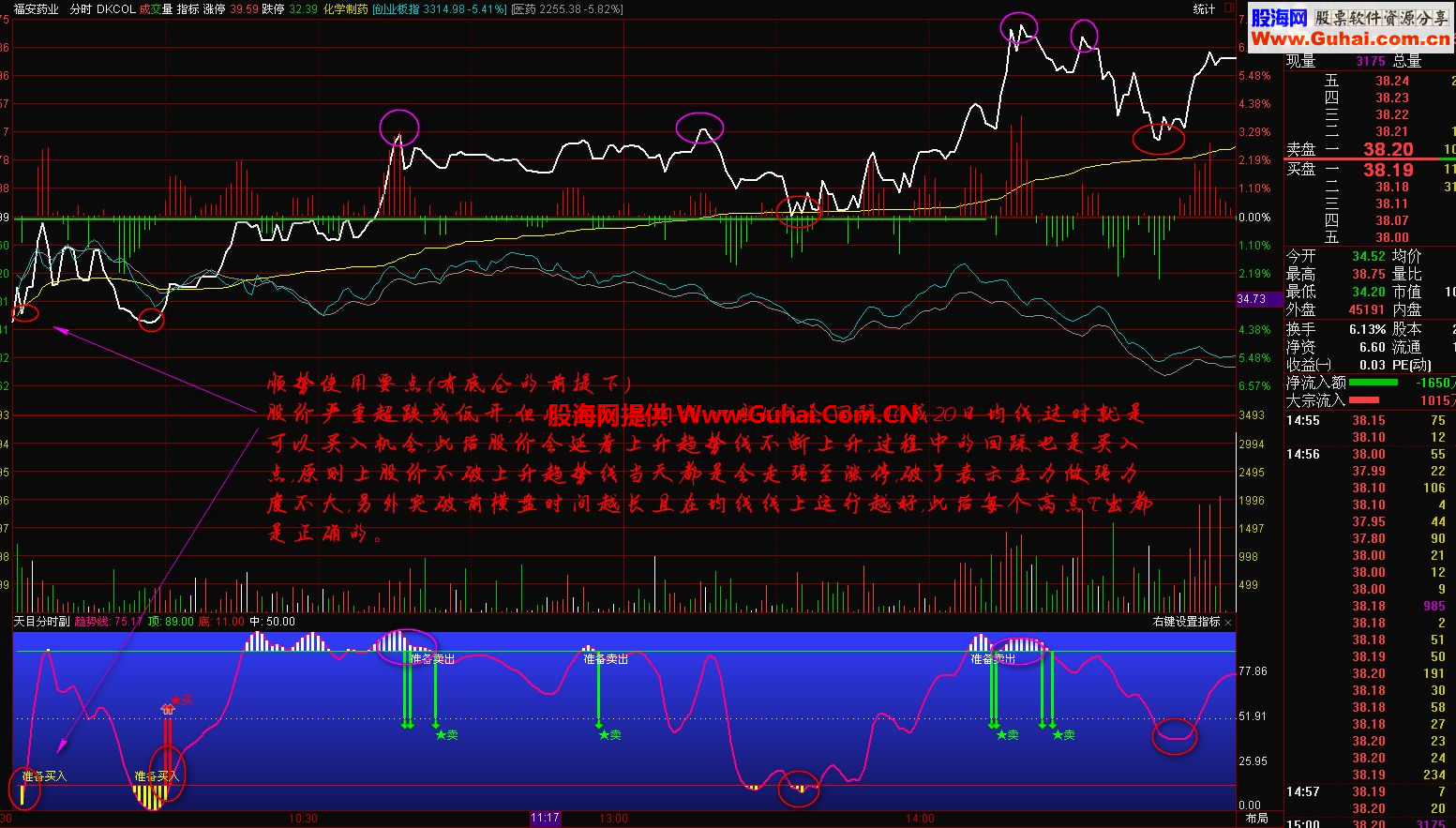Click the 换手 value 6.13%
Image resolution: width=1456 pixels, height=828 pixels.
click(1368, 330)
